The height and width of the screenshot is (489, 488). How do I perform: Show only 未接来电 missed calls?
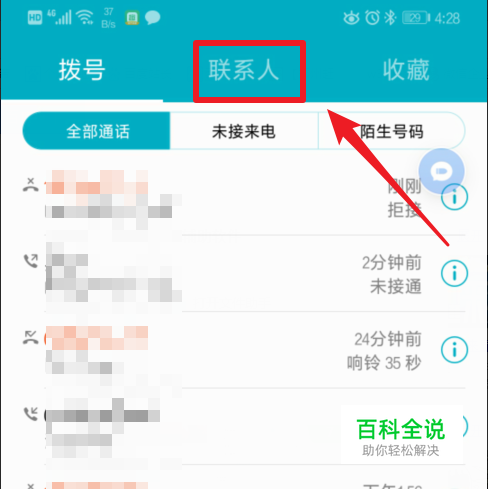(244, 131)
